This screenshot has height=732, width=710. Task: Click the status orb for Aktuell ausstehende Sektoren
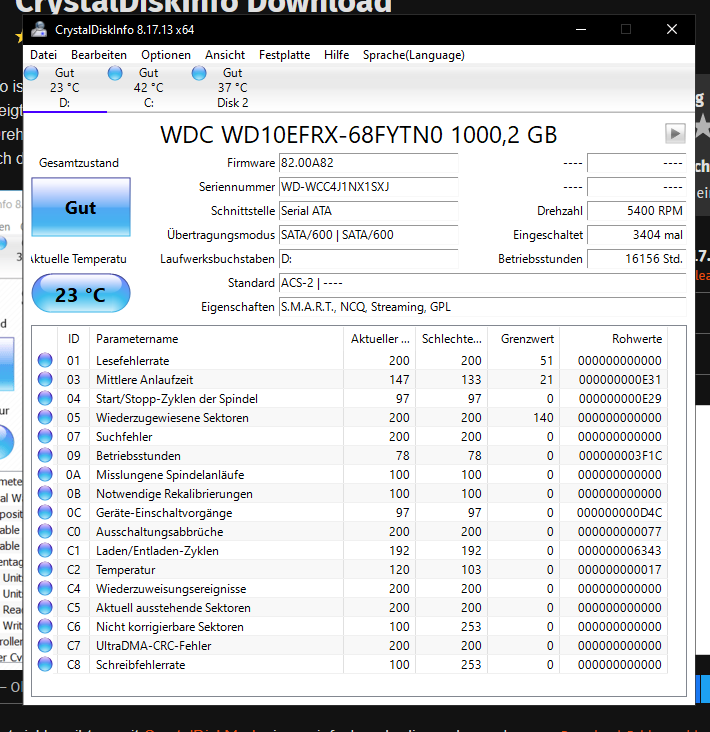45,608
